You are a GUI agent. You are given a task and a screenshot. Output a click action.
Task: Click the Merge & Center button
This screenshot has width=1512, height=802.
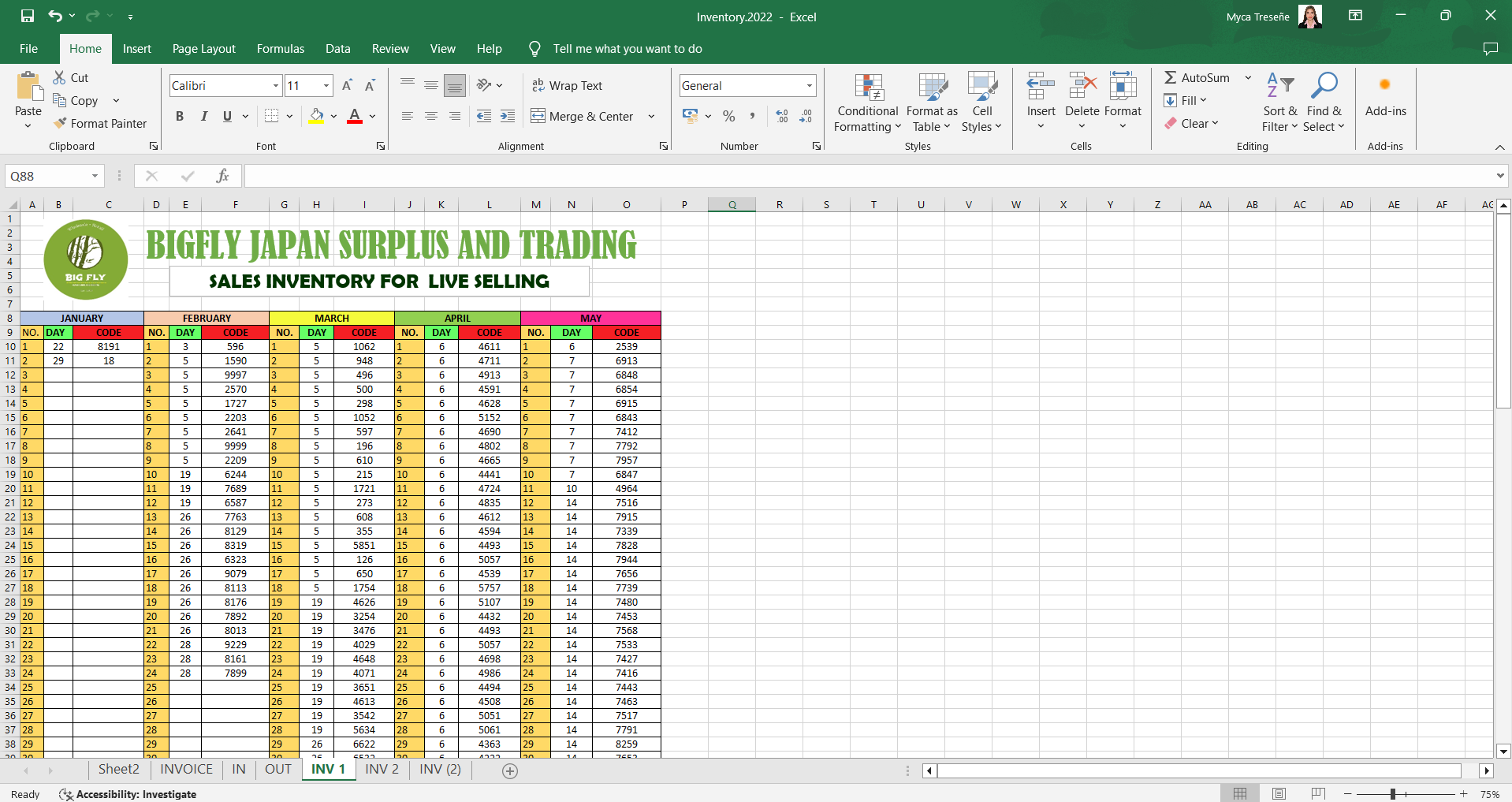click(x=583, y=116)
